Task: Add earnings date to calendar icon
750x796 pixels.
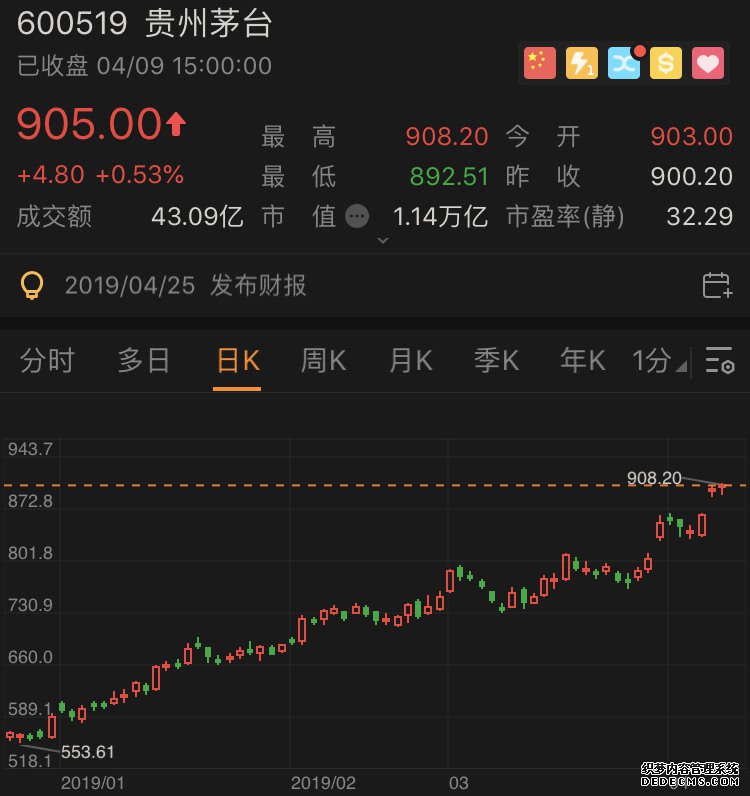Action: tap(717, 285)
